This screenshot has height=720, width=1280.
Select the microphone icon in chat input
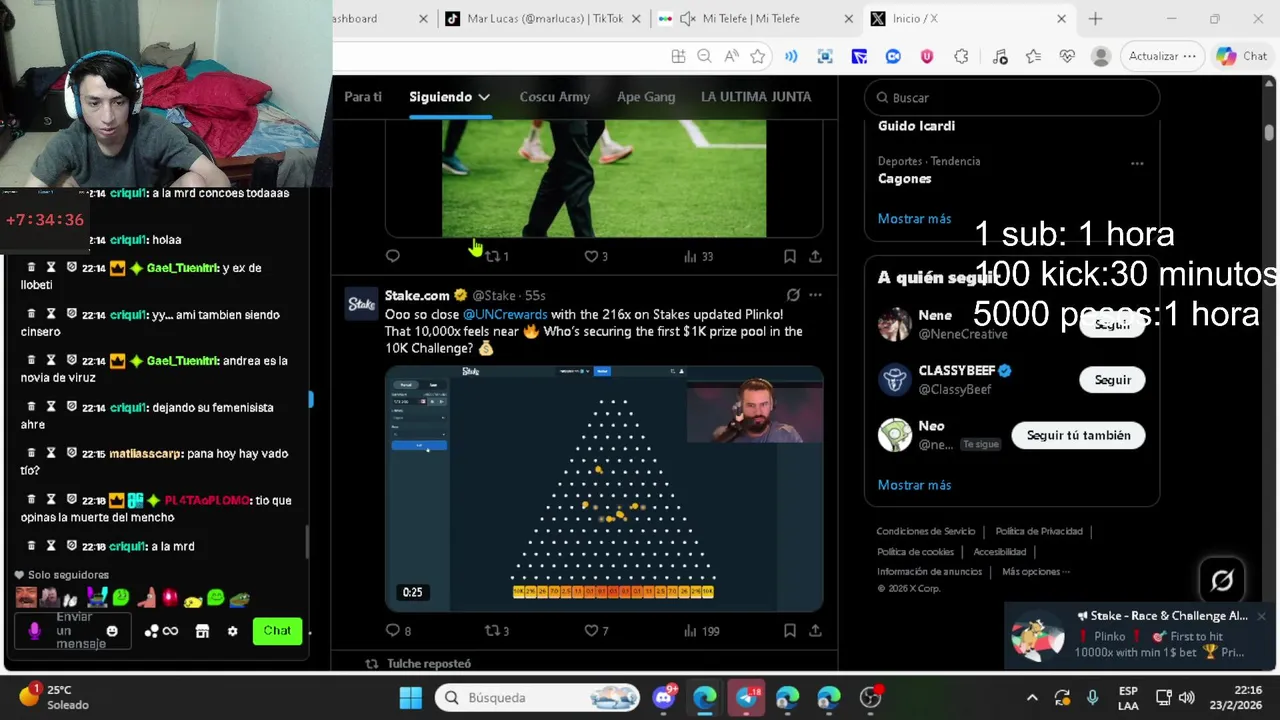[x=35, y=631]
